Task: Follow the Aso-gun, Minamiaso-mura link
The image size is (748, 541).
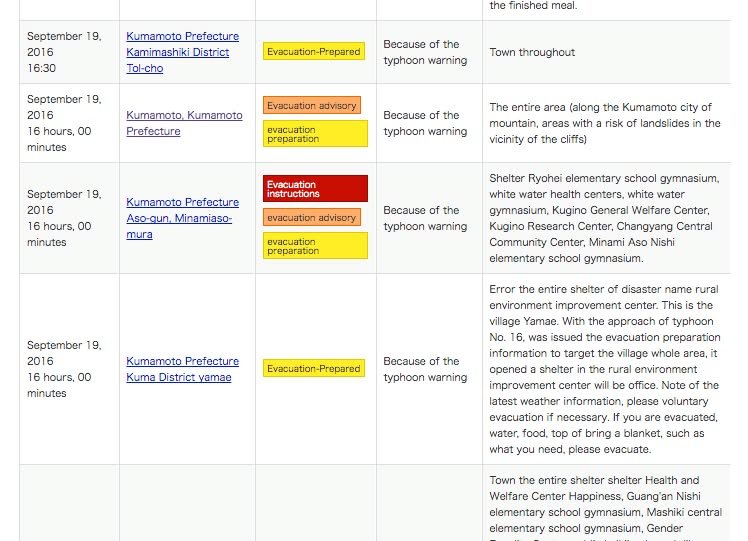Action: (182, 218)
